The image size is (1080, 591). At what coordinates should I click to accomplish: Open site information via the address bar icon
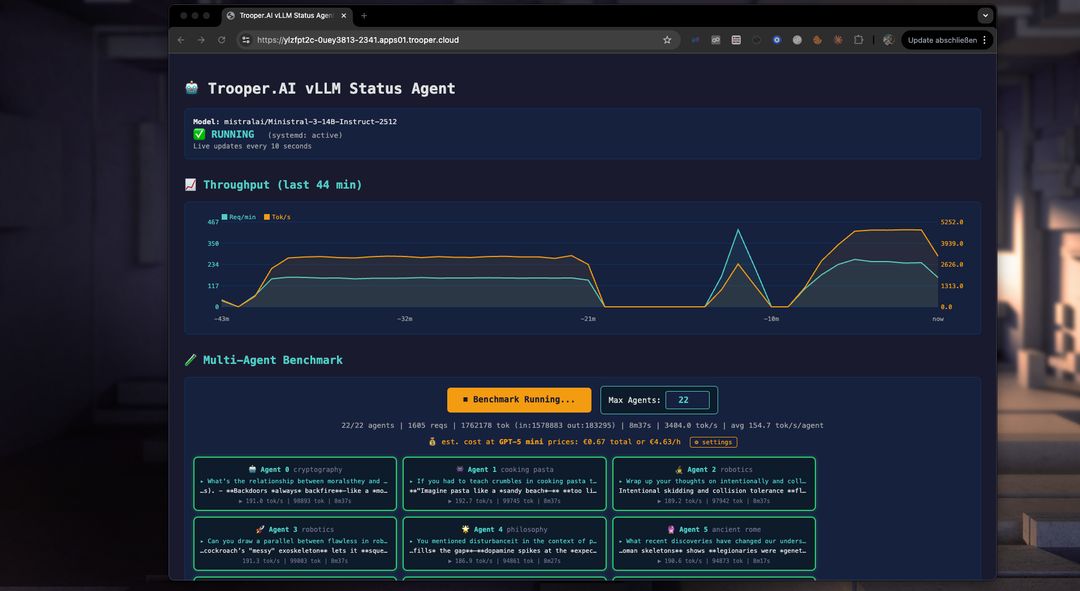pos(245,40)
